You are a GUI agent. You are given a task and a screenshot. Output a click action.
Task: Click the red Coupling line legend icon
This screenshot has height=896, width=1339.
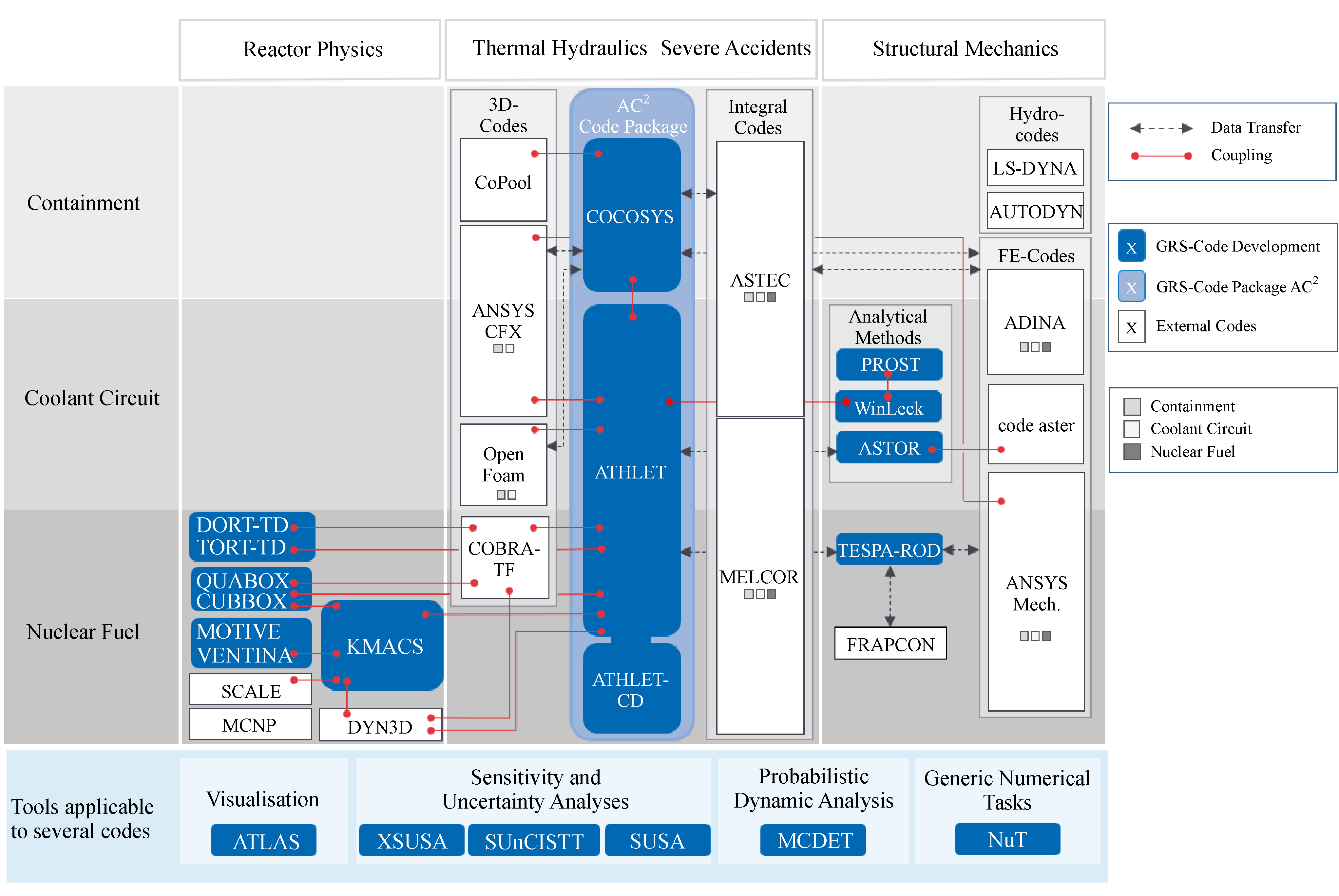click(1161, 156)
